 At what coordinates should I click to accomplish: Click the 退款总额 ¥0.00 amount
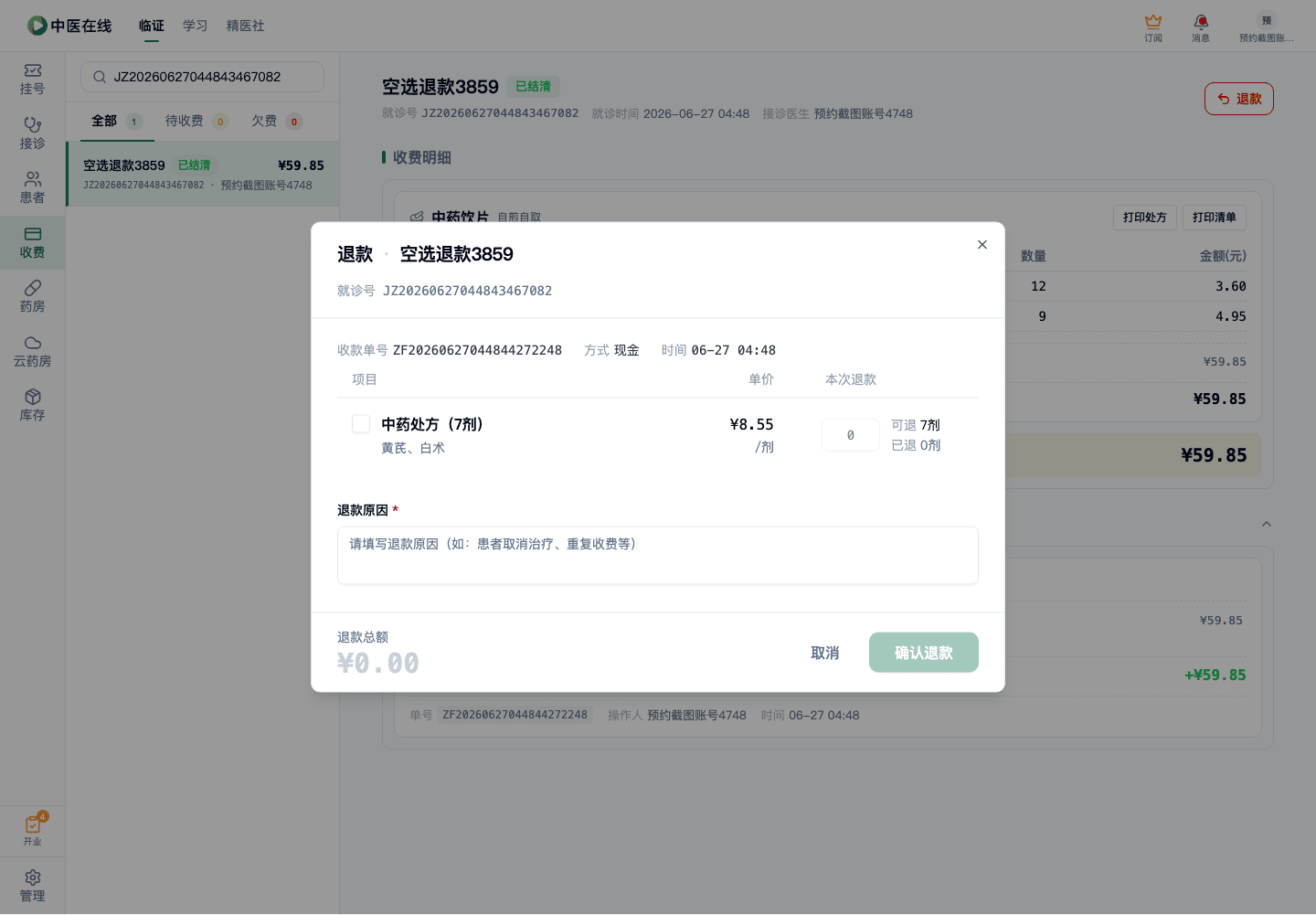pyautogui.click(x=378, y=663)
